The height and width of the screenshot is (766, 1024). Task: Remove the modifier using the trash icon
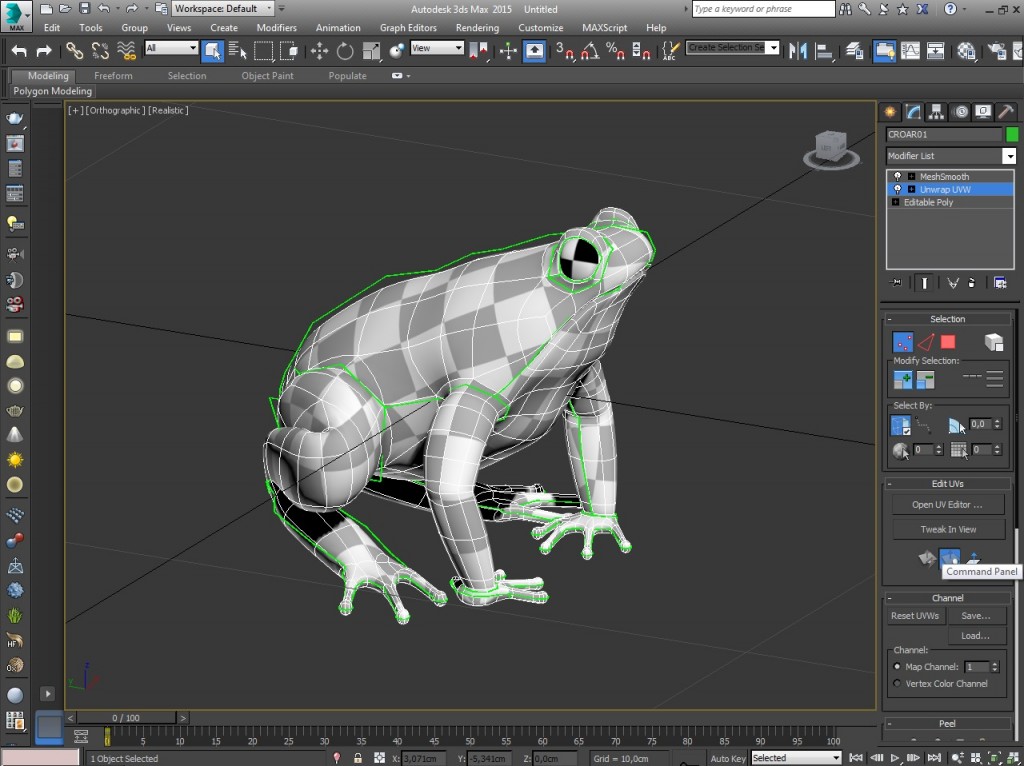[971, 284]
